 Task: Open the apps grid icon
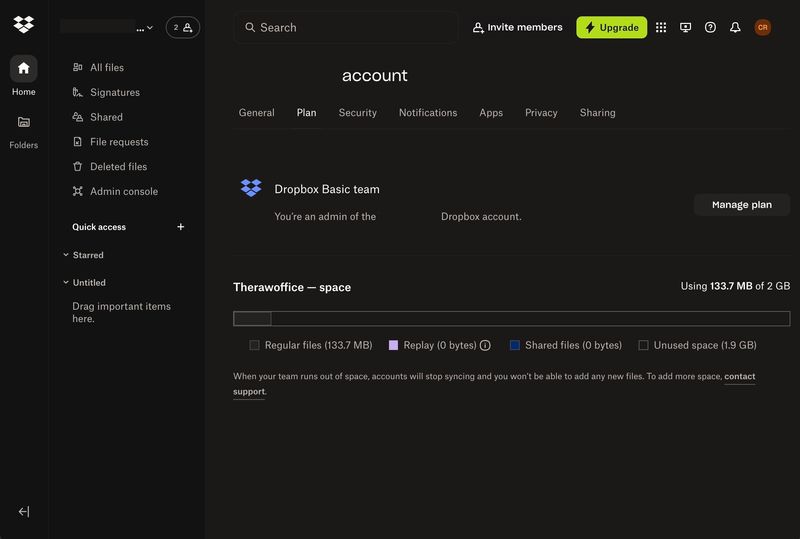[x=661, y=28]
